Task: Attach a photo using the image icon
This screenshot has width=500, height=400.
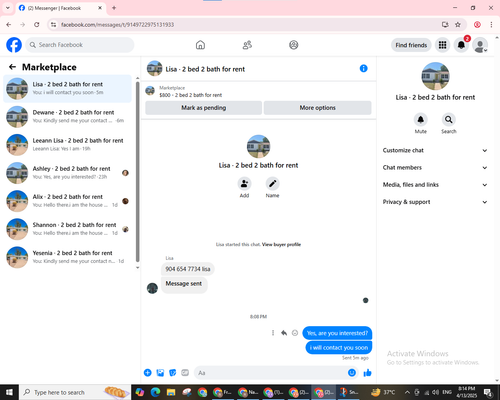Action: [160, 373]
